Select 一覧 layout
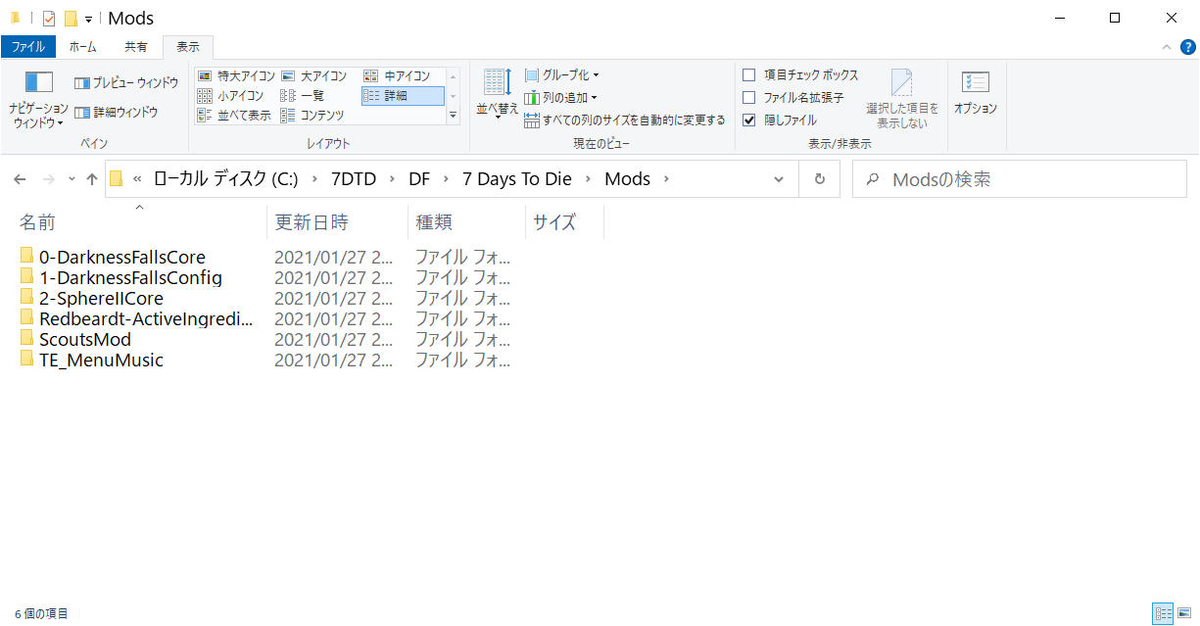The width and height of the screenshot is (1200, 626). click(x=302, y=96)
